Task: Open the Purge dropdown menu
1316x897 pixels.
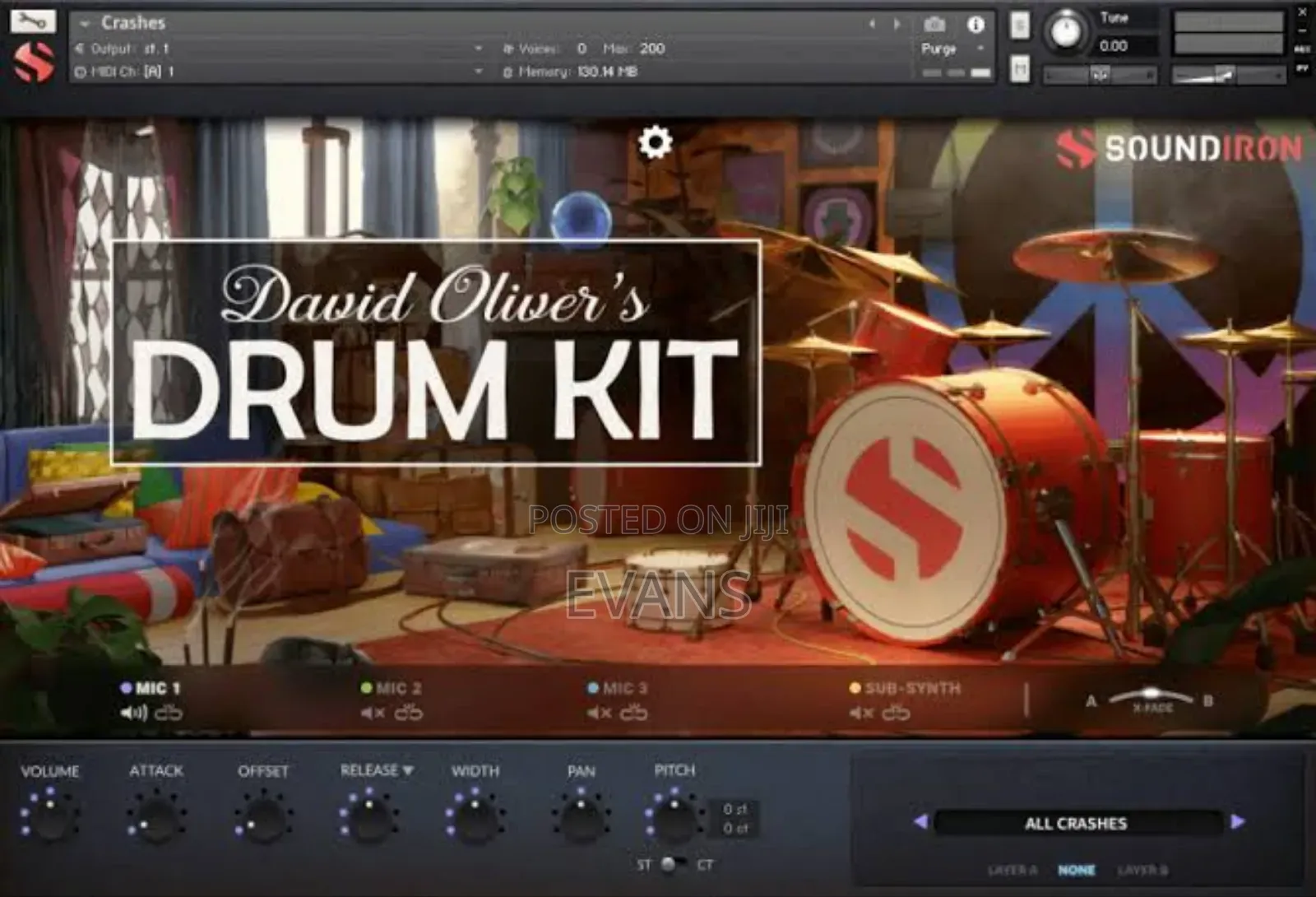Action: pyautogui.click(x=952, y=49)
